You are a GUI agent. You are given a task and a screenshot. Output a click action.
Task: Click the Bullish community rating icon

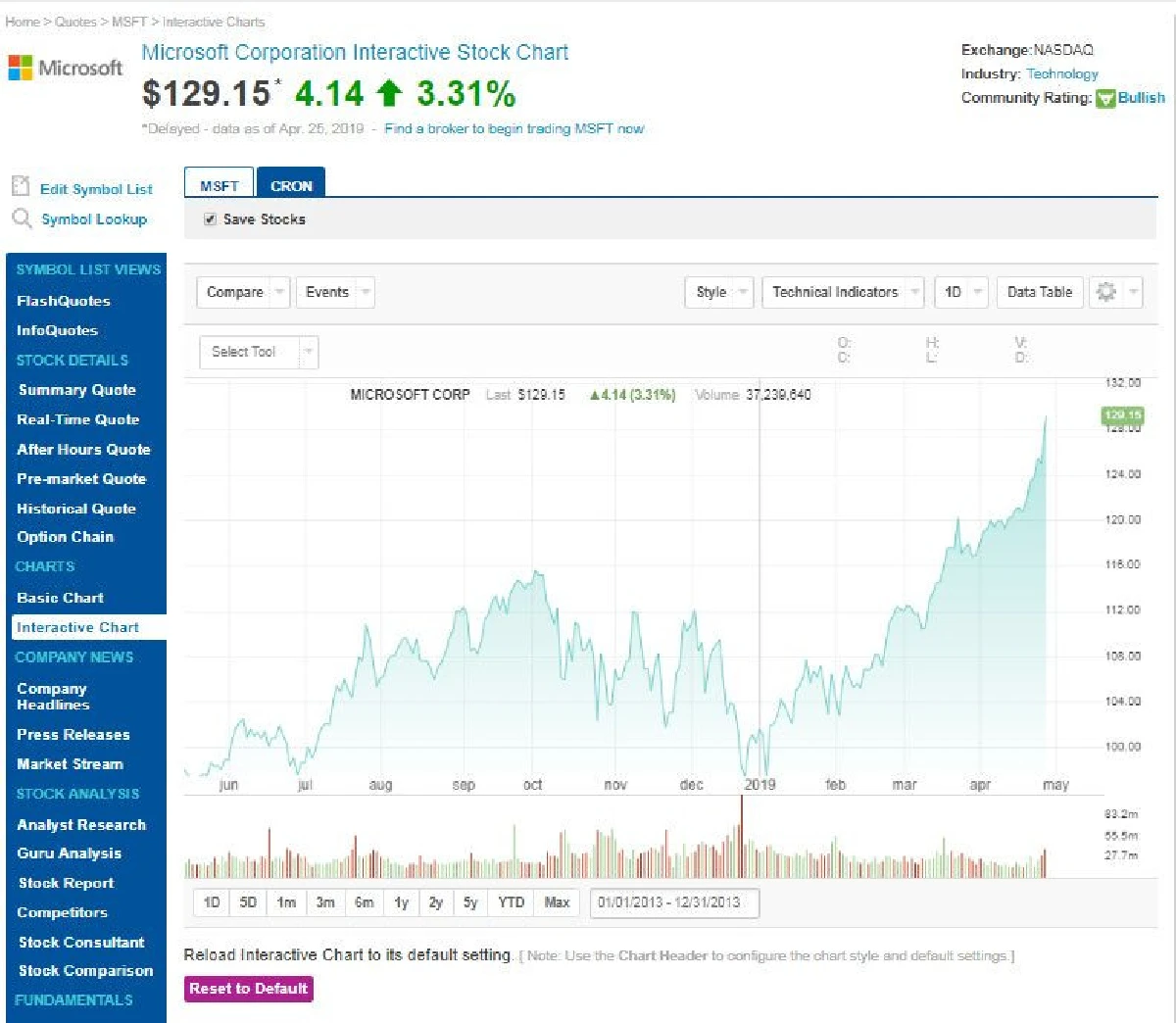1105,98
